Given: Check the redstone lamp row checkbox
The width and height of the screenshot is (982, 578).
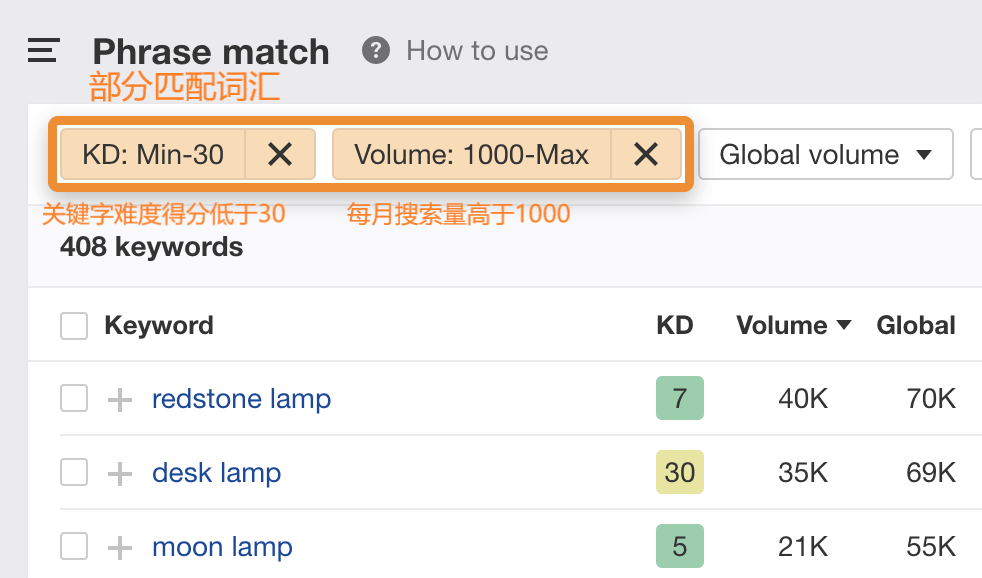Looking at the screenshot, I should (x=74, y=399).
